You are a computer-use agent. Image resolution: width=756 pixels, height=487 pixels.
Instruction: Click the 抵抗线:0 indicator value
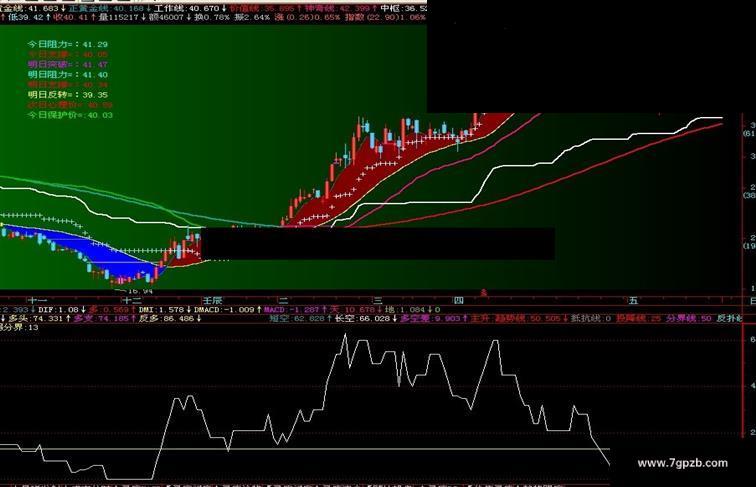[591, 319]
